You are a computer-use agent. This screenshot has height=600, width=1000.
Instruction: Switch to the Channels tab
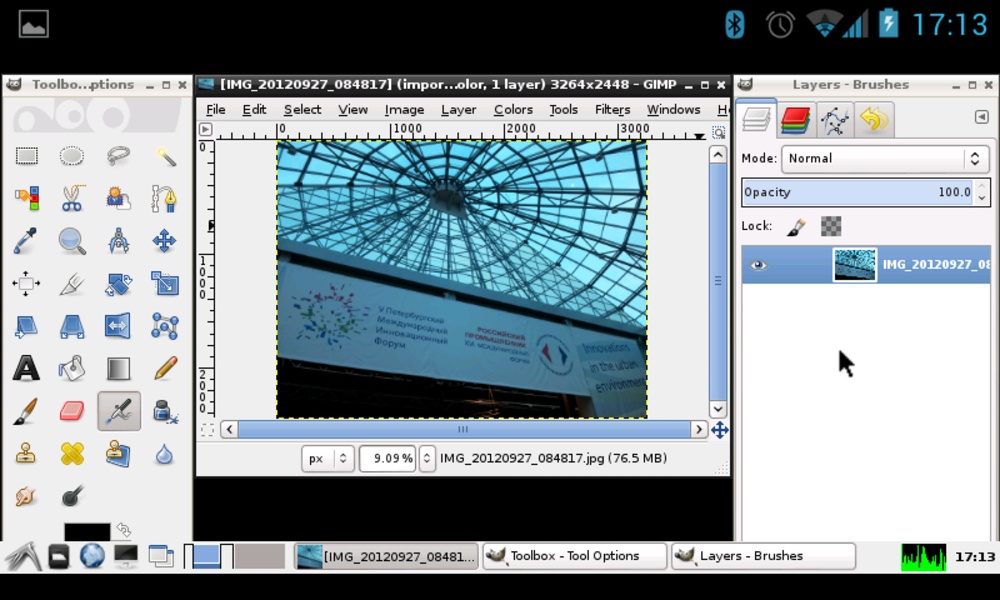click(795, 119)
